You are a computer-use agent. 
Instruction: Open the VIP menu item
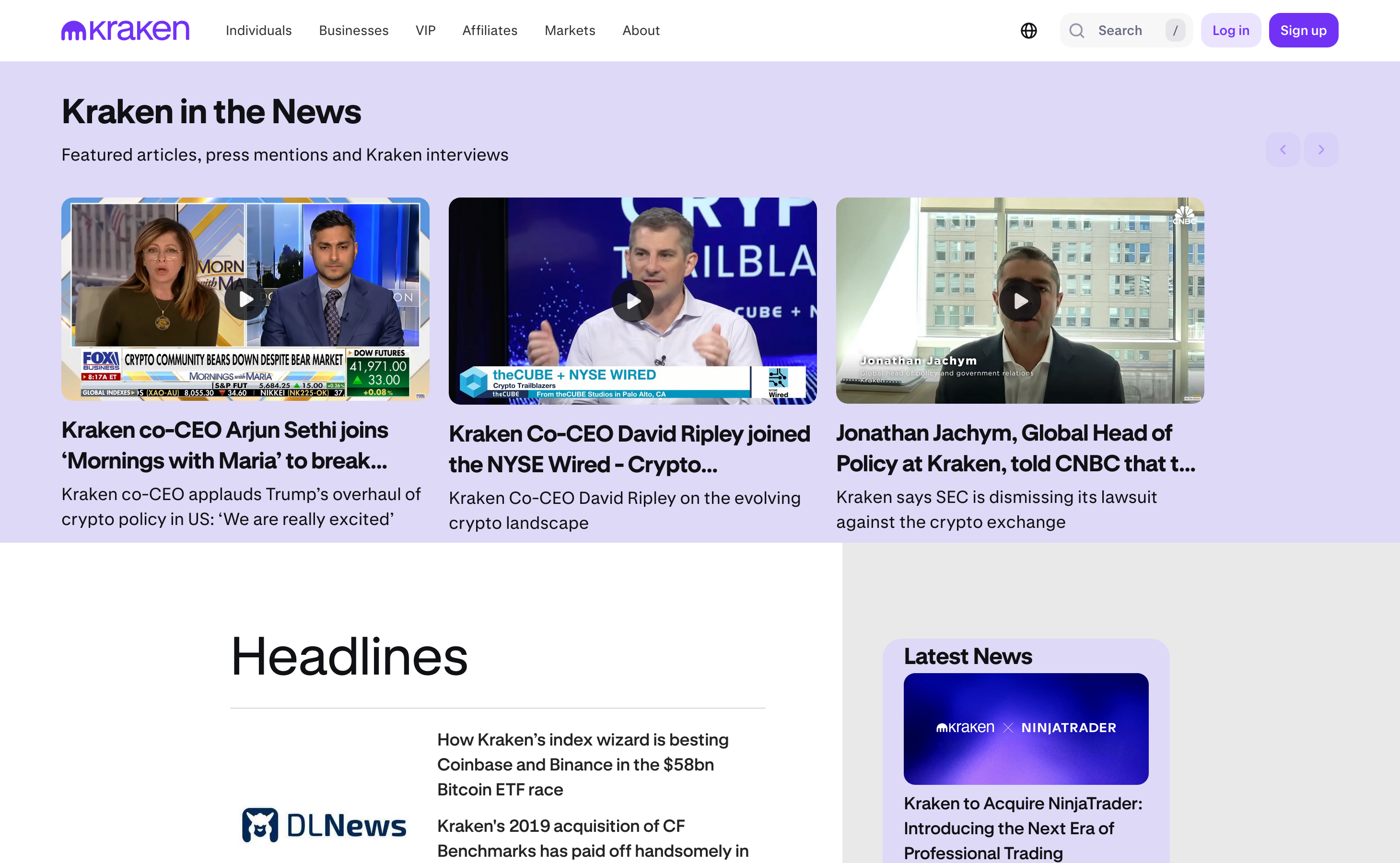[426, 30]
